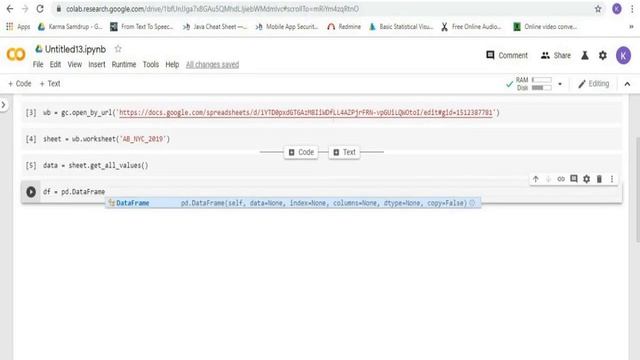
Task: Open the Insert menu
Action: click(x=97, y=64)
